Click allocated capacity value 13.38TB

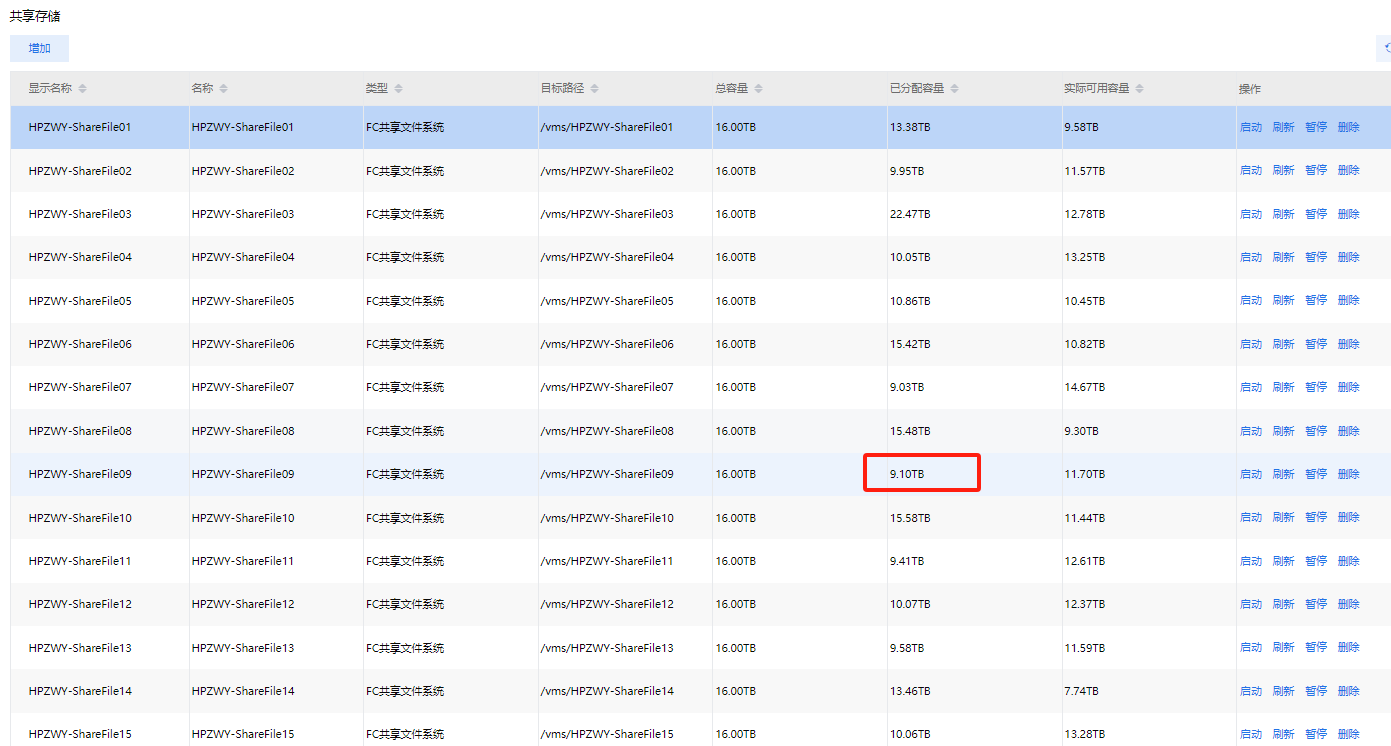[x=910, y=127]
